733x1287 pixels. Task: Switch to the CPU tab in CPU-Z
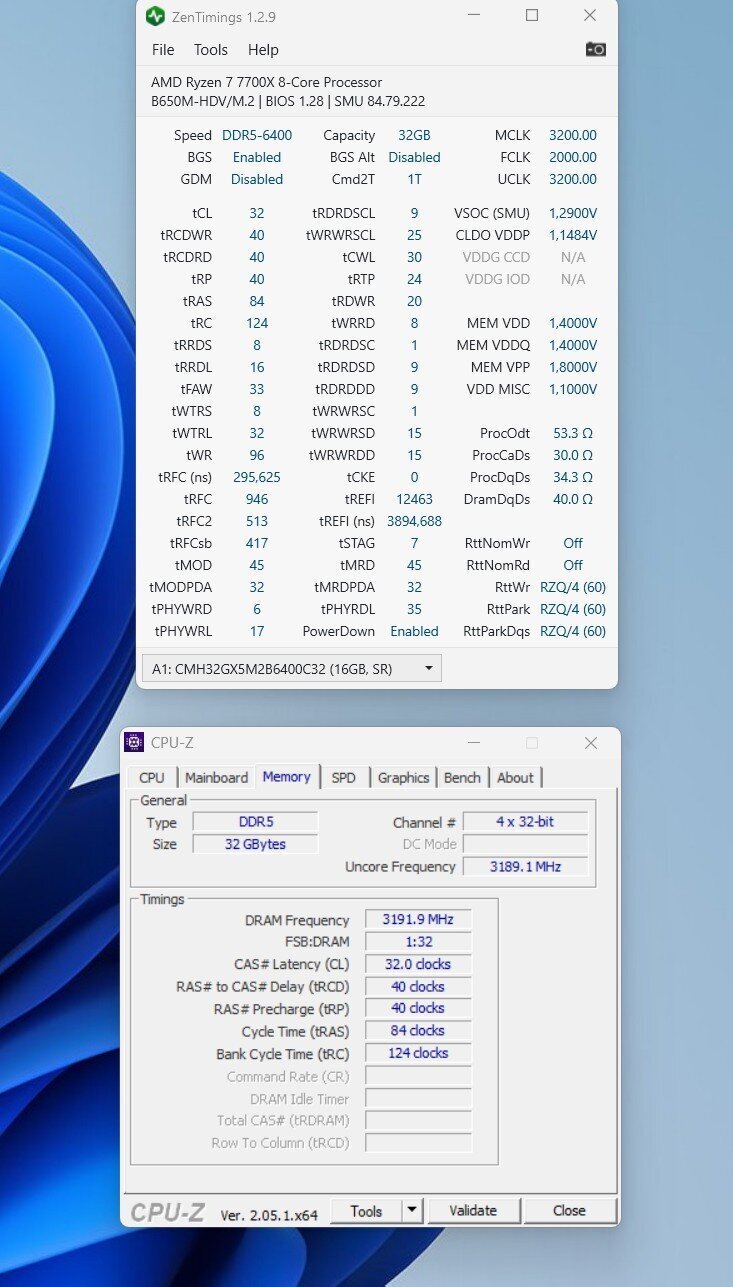[x=152, y=778]
